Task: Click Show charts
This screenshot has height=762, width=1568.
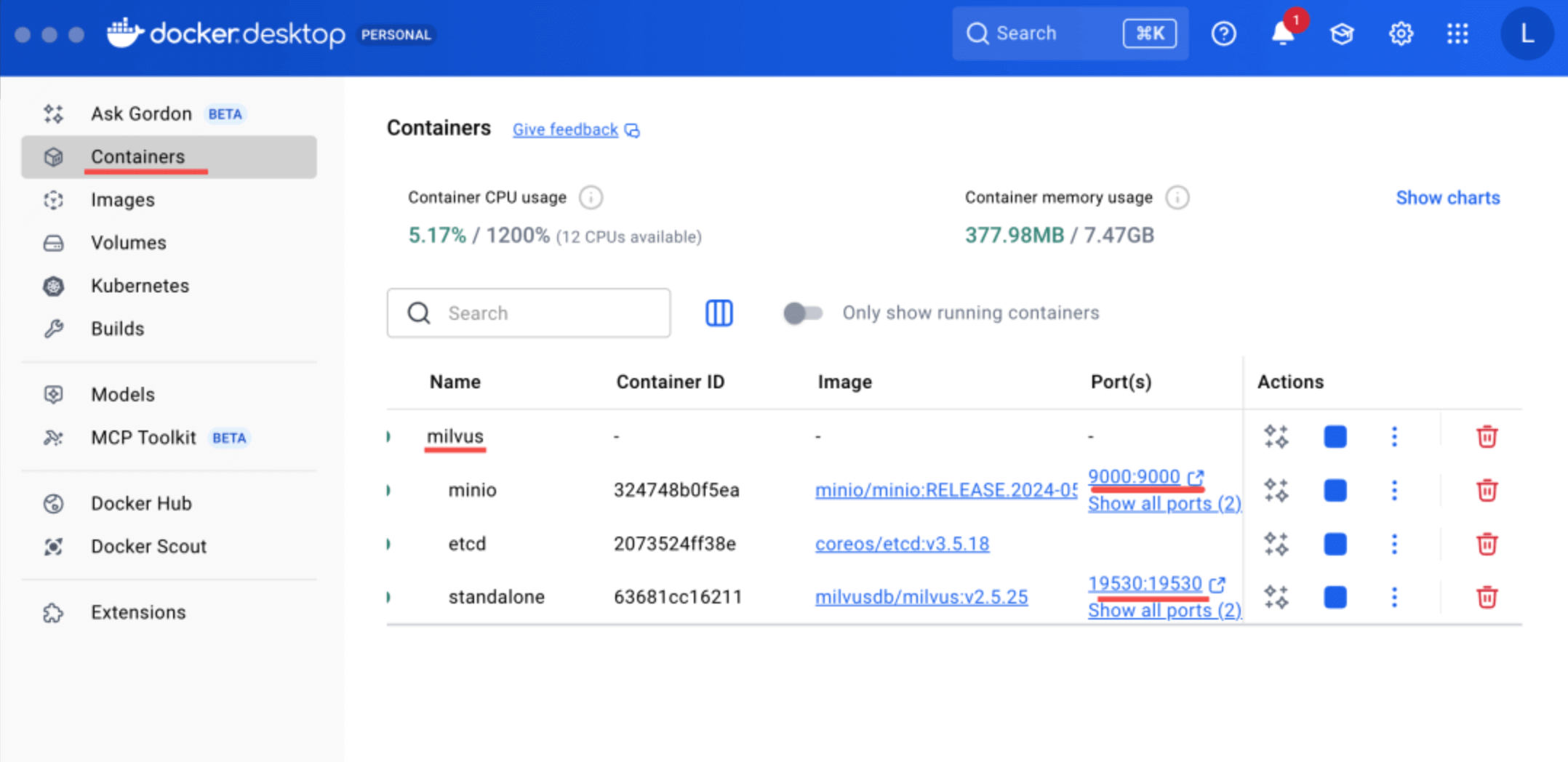Action: pyautogui.click(x=1447, y=198)
